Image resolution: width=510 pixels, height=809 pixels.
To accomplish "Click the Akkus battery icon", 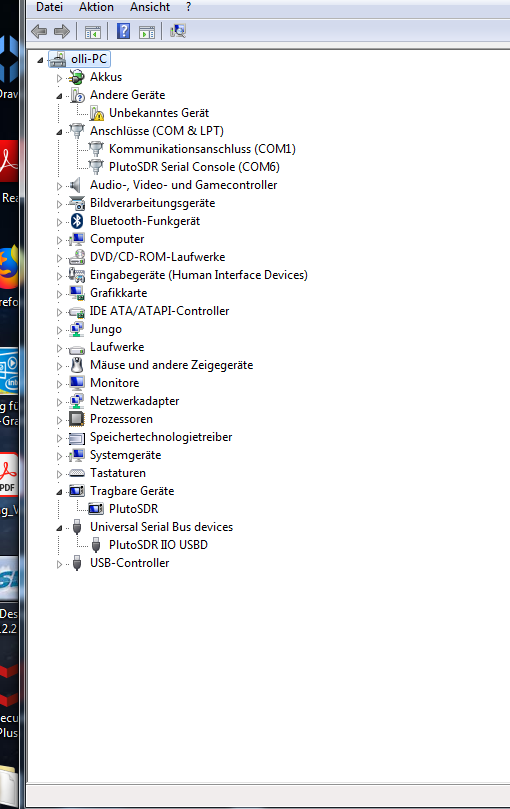I will [x=76, y=77].
